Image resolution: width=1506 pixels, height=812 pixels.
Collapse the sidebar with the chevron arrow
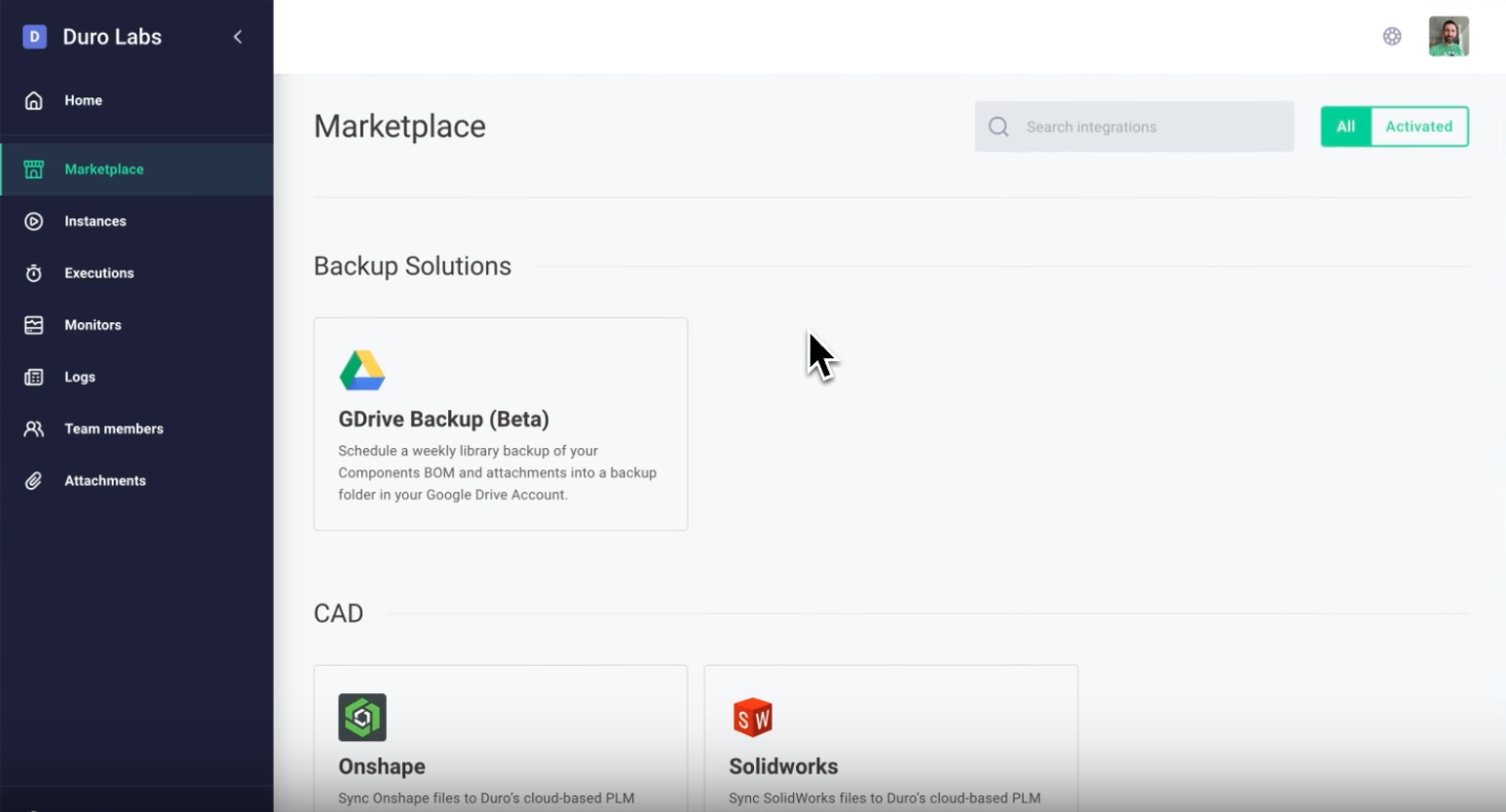tap(238, 37)
